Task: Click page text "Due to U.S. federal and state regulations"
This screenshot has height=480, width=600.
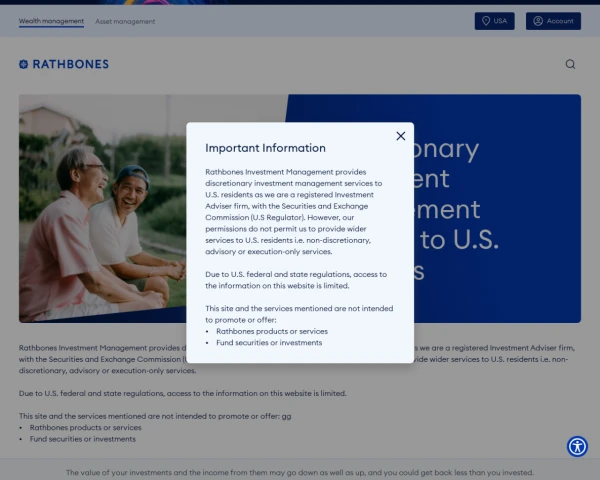Action: [92, 393]
